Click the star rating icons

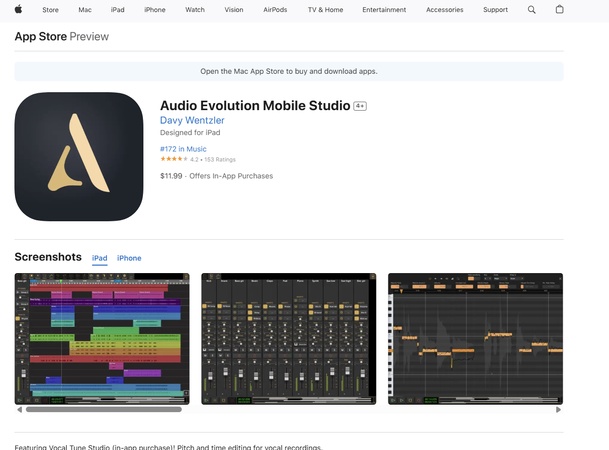[x=173, y=159]
